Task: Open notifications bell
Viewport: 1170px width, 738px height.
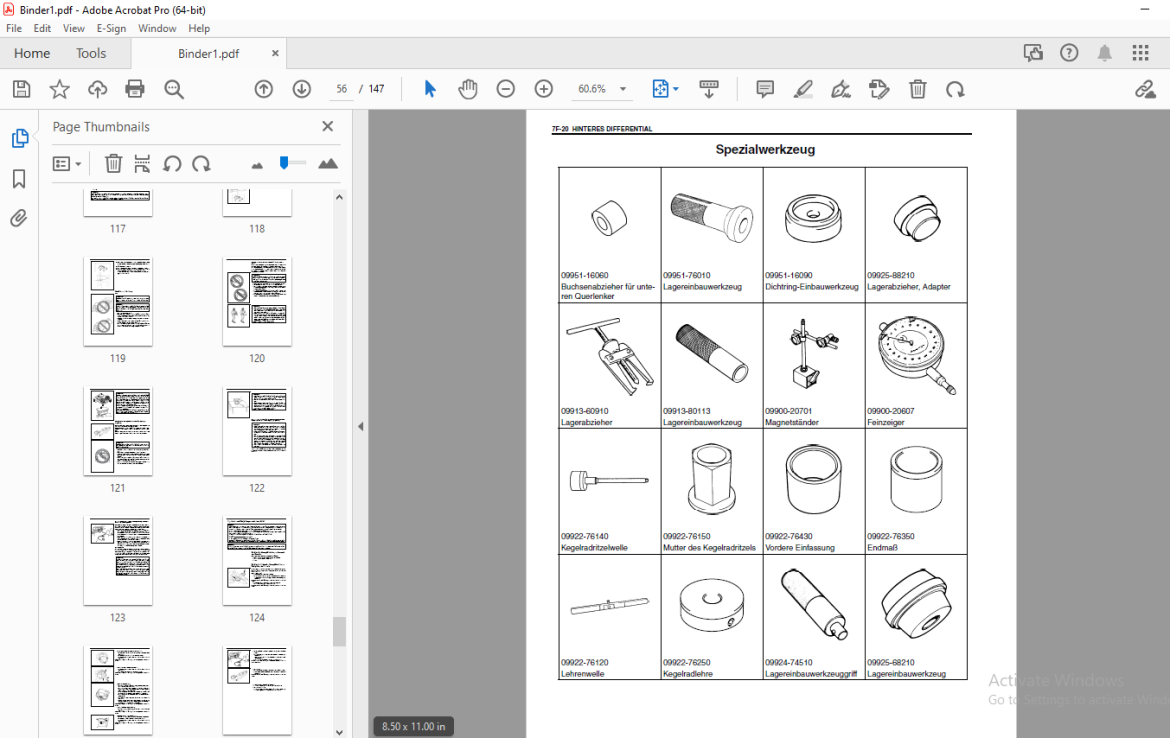Action: tap(1104, 53)
